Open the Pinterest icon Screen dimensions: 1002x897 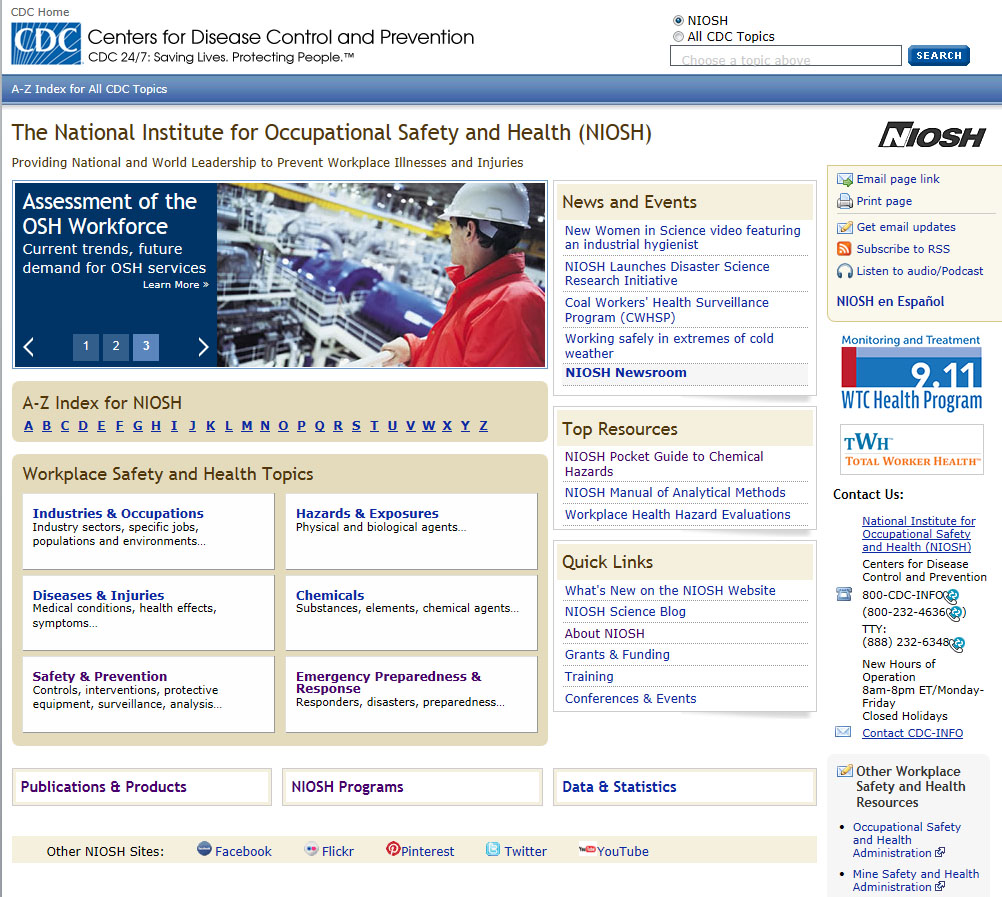(x=392, y=848)
